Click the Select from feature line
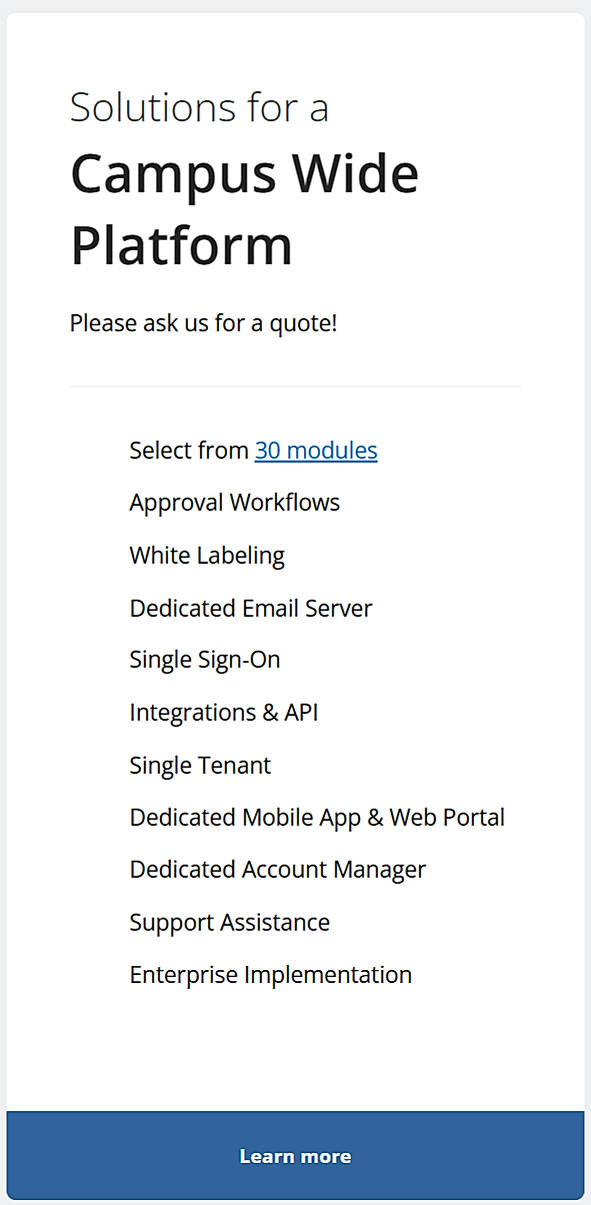 click(x=189, y=451)
